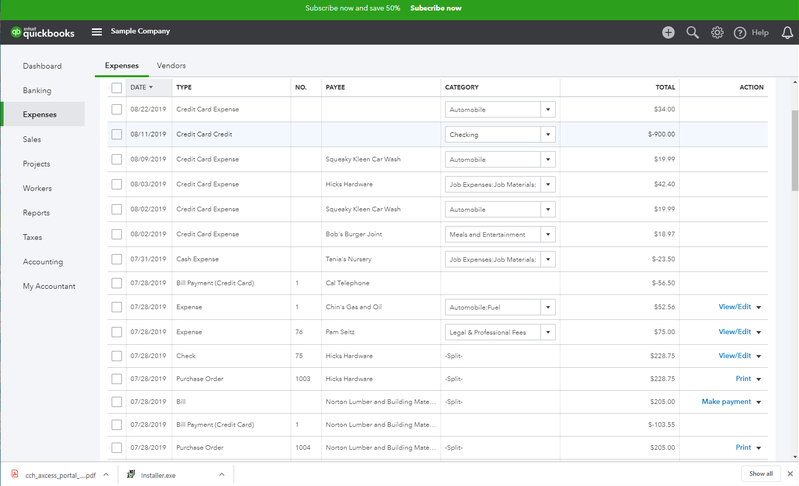Click the scrollbar down arrow
799x486 pixels.
pyautogui.click(x=795, y=457)
